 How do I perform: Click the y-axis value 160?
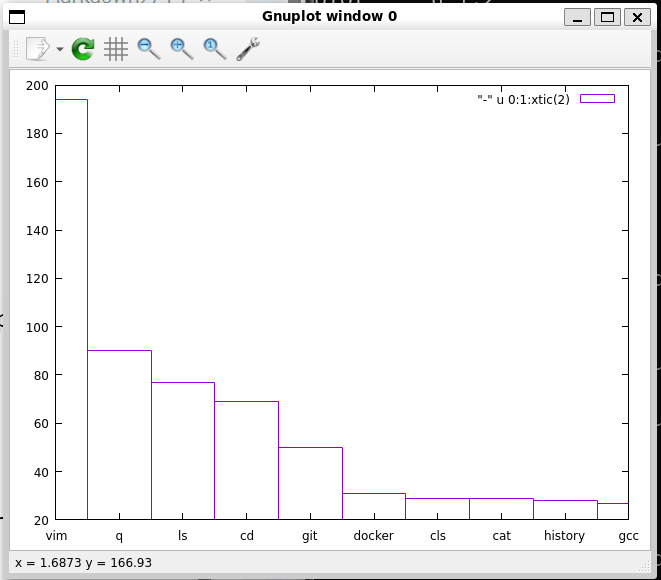(x=37, y=183)
